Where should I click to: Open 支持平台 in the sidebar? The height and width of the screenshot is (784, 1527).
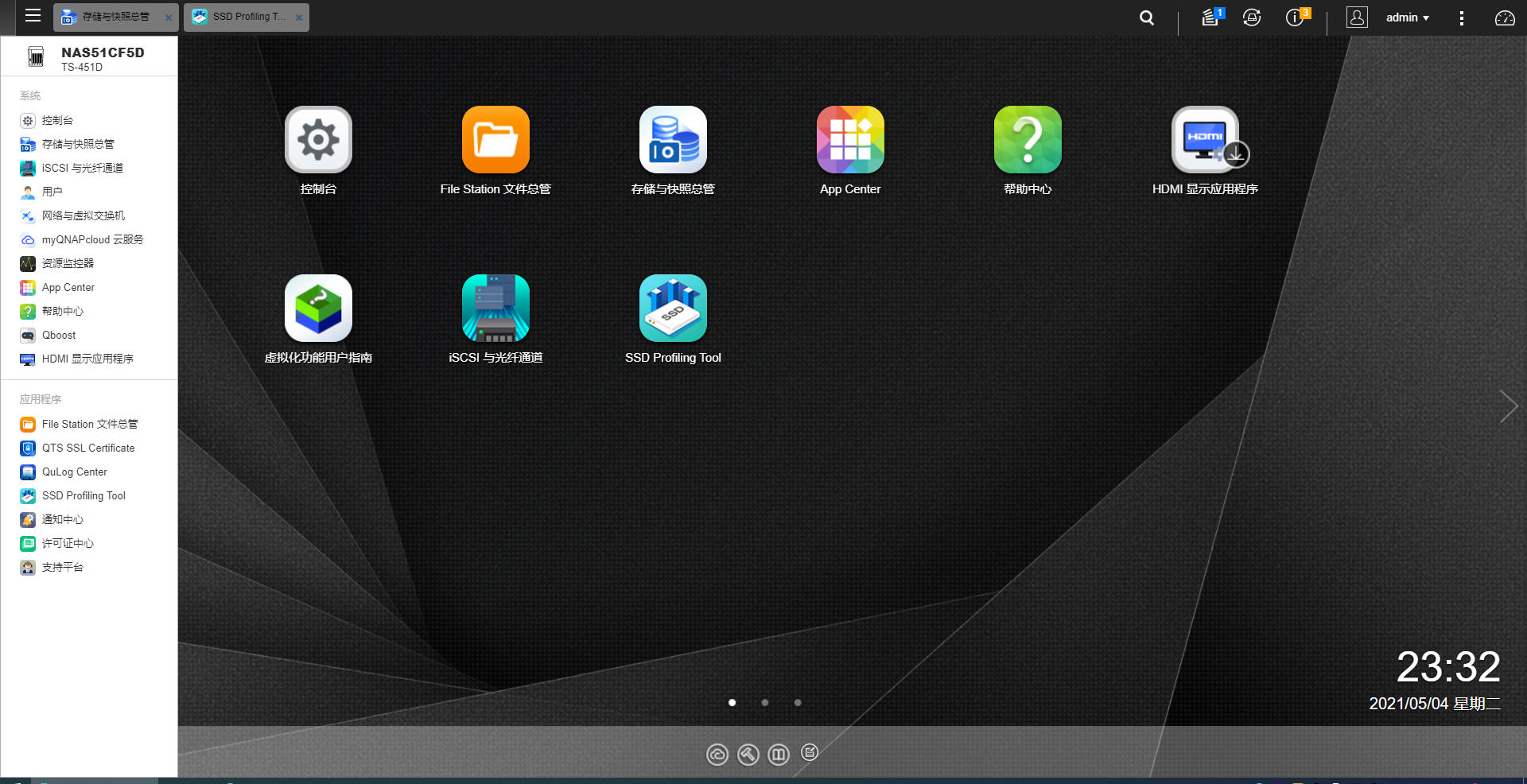pos(89,567)
